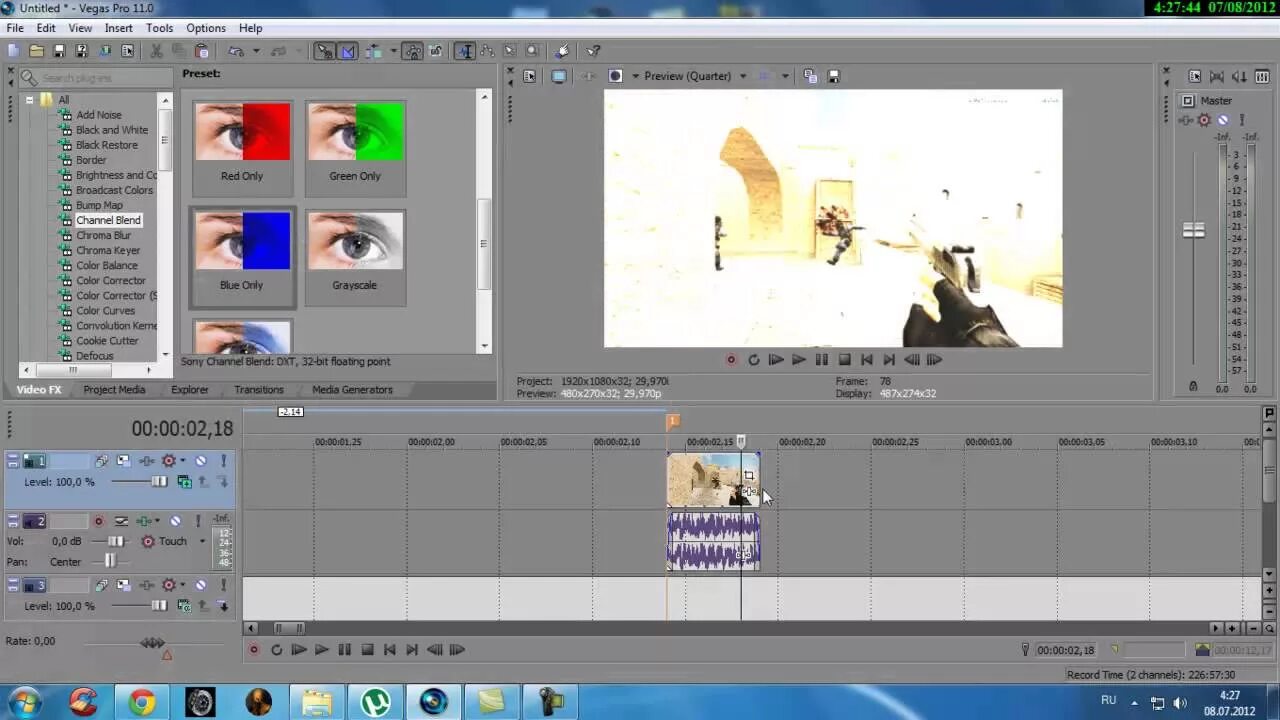Open track 2 audio FX dropdown arrow

coord(158,521)
